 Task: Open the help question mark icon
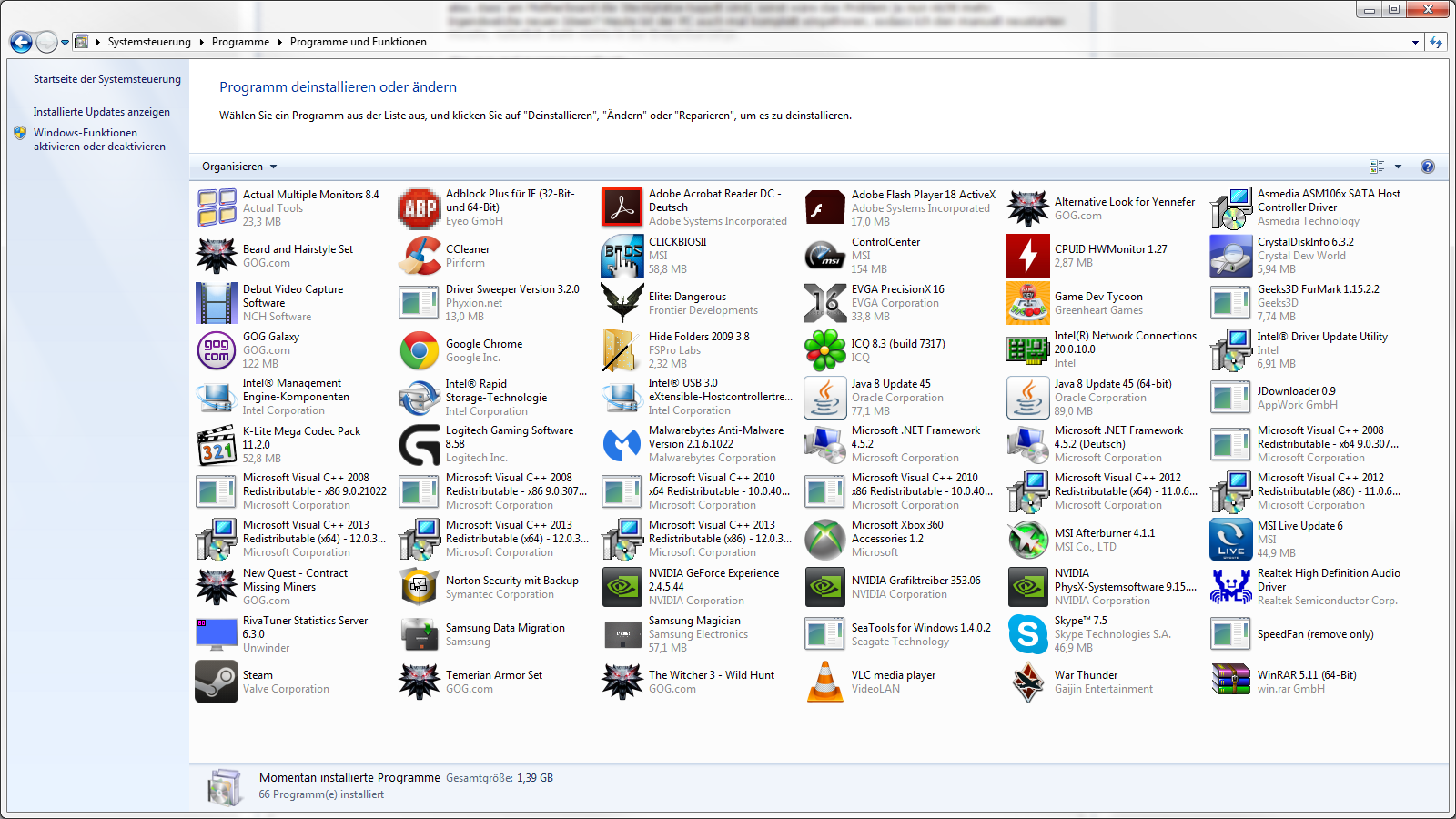pyautogui.click(x=1428, y=167)
